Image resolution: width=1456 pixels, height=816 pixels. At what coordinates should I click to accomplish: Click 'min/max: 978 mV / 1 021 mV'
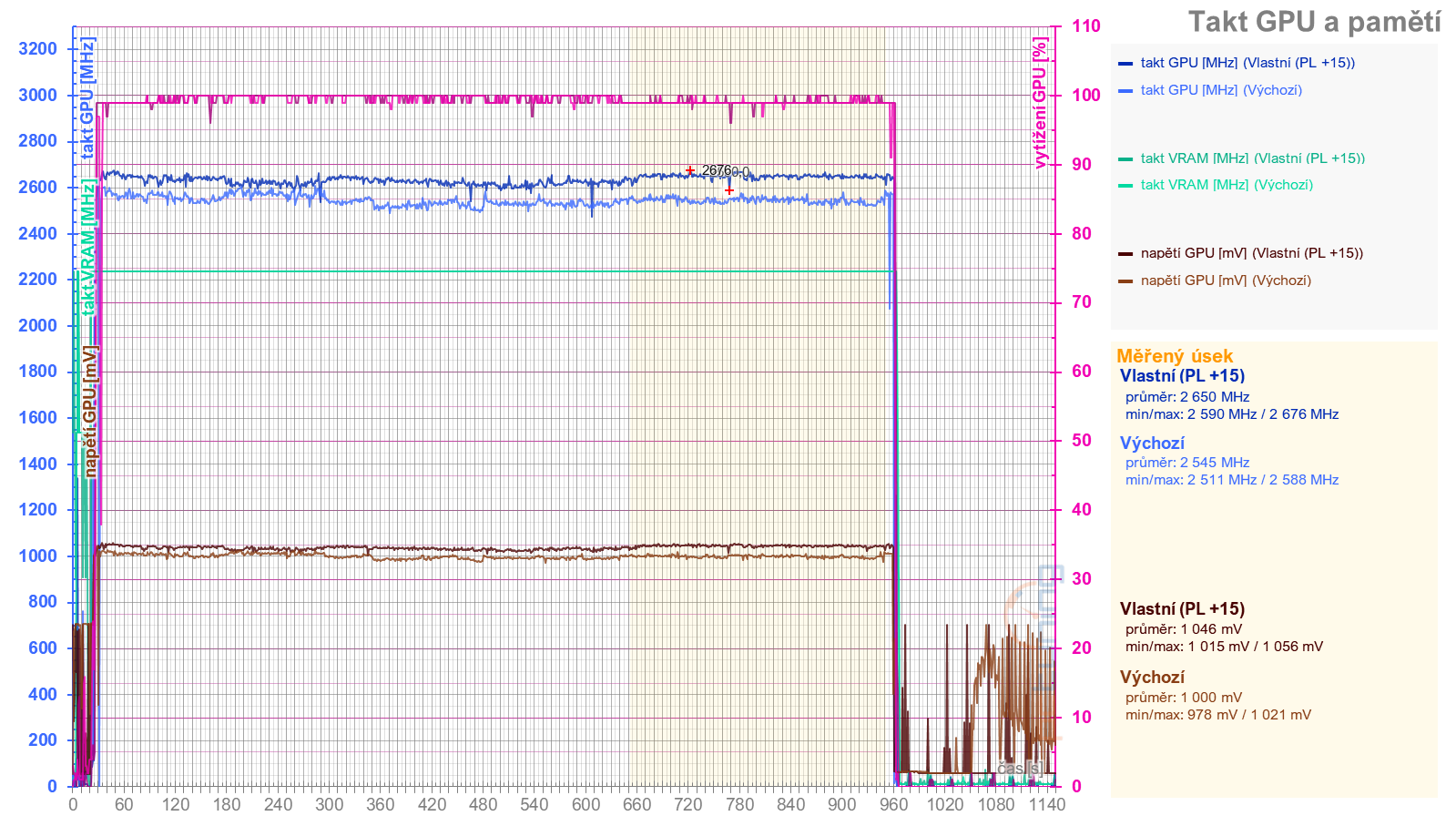pyautogui.click(x=1218, y=715)
